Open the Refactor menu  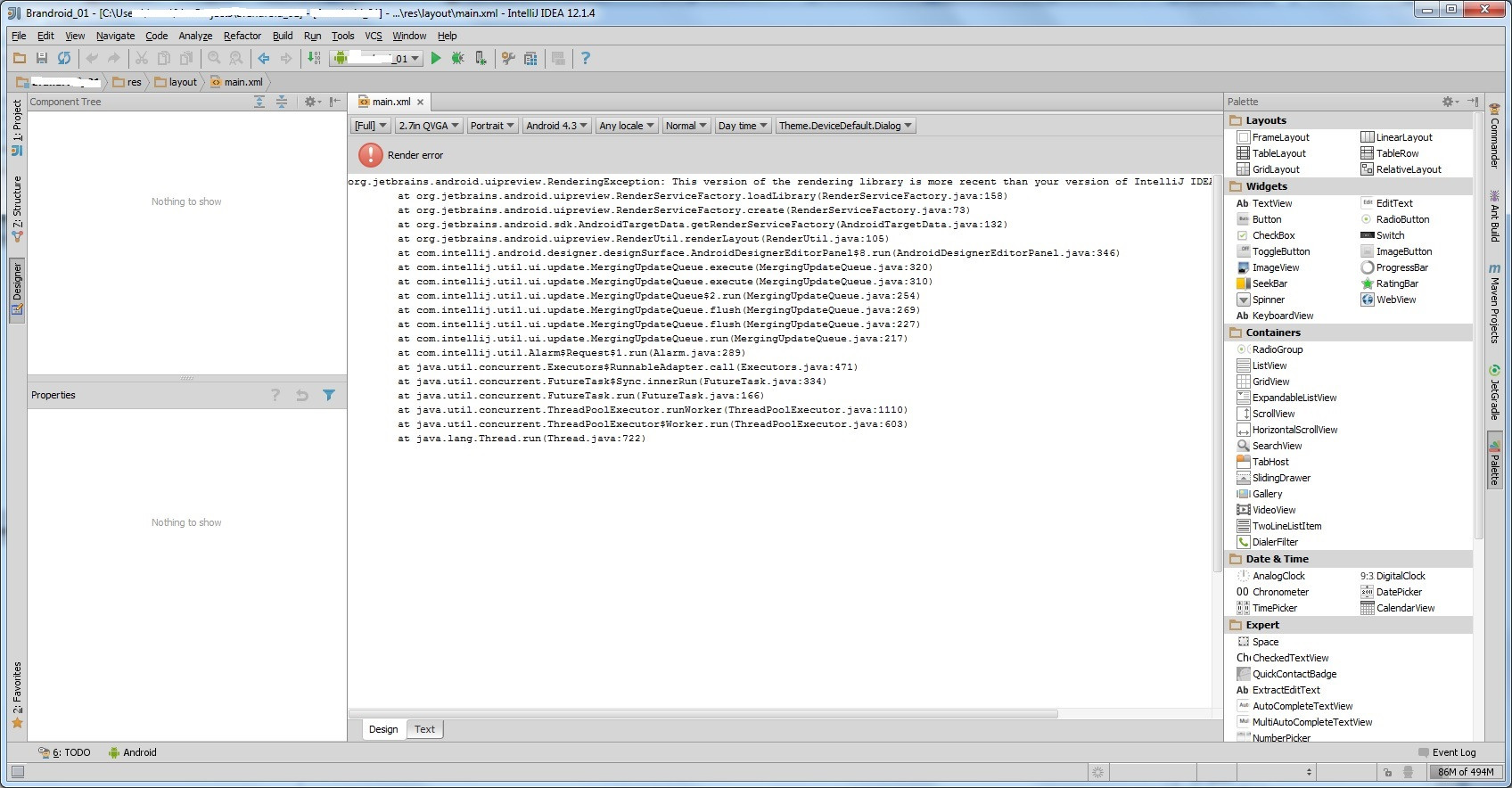[242, 36]
